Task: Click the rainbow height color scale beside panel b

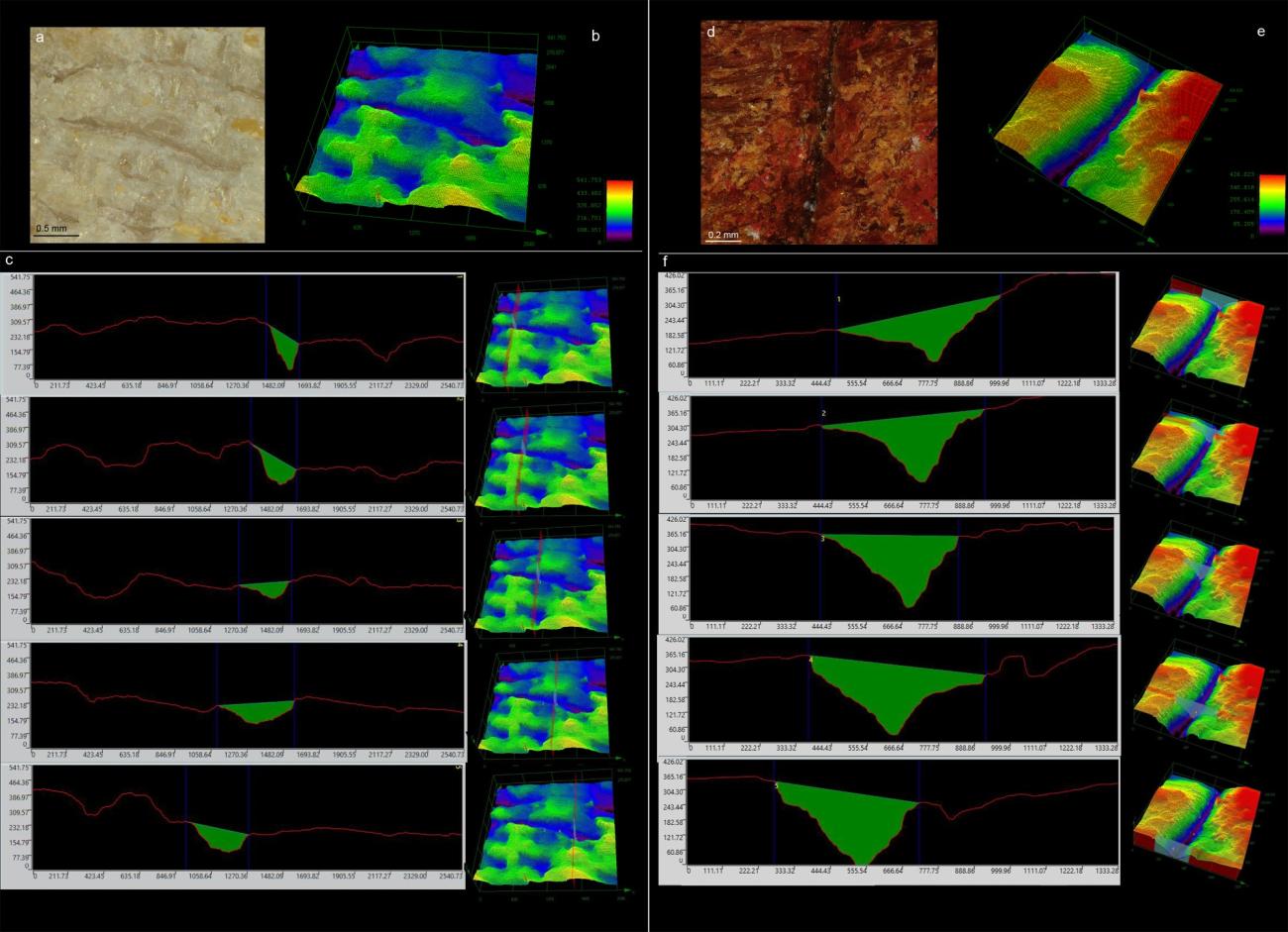Action: 619,209
